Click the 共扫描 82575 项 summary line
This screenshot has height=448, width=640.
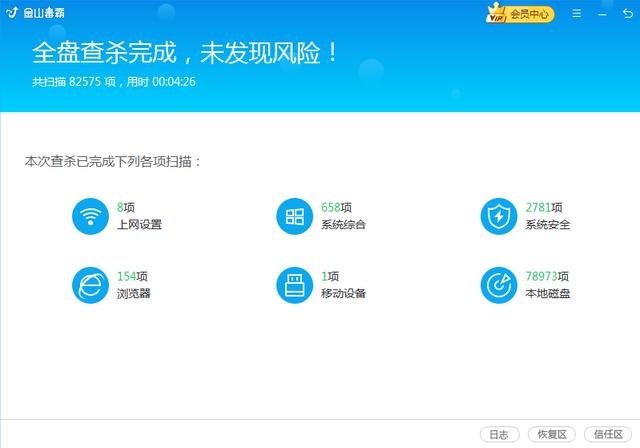pyautogui.click(x=114, y=82)
